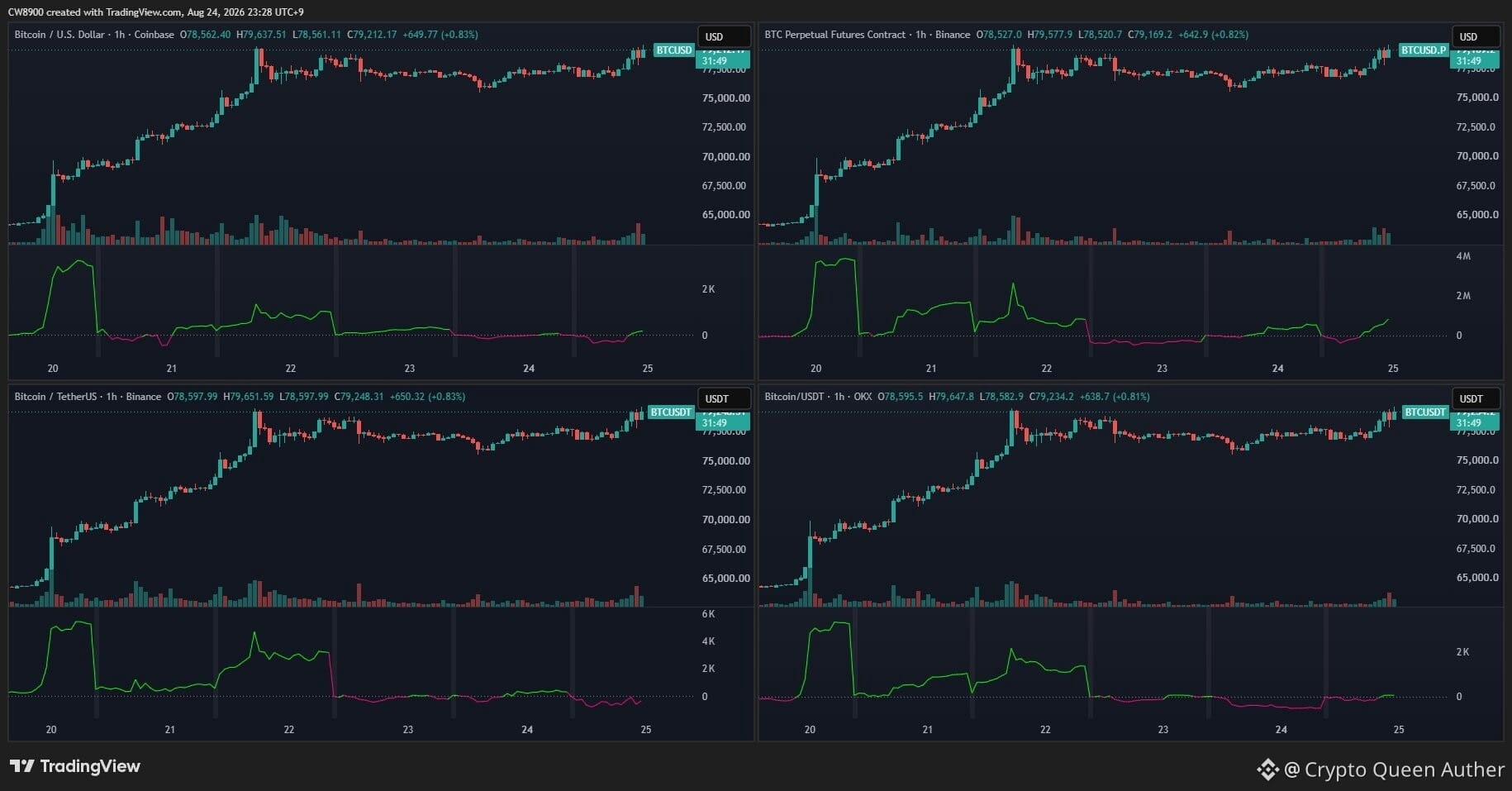Click the TradingView logo in the footer
This screenshot has height=791, width=1512.
75,766
